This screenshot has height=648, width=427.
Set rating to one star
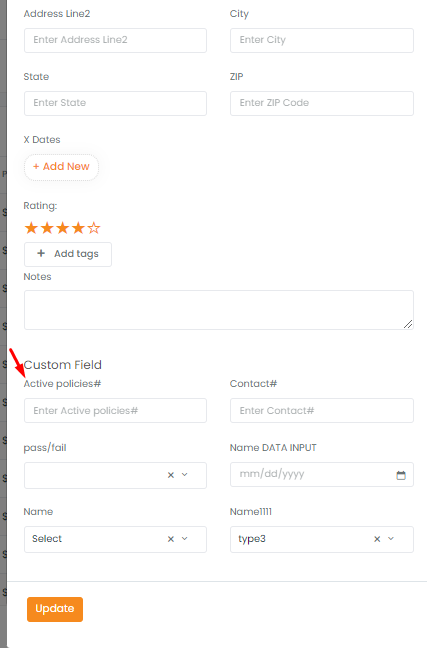tap(31, 228)
